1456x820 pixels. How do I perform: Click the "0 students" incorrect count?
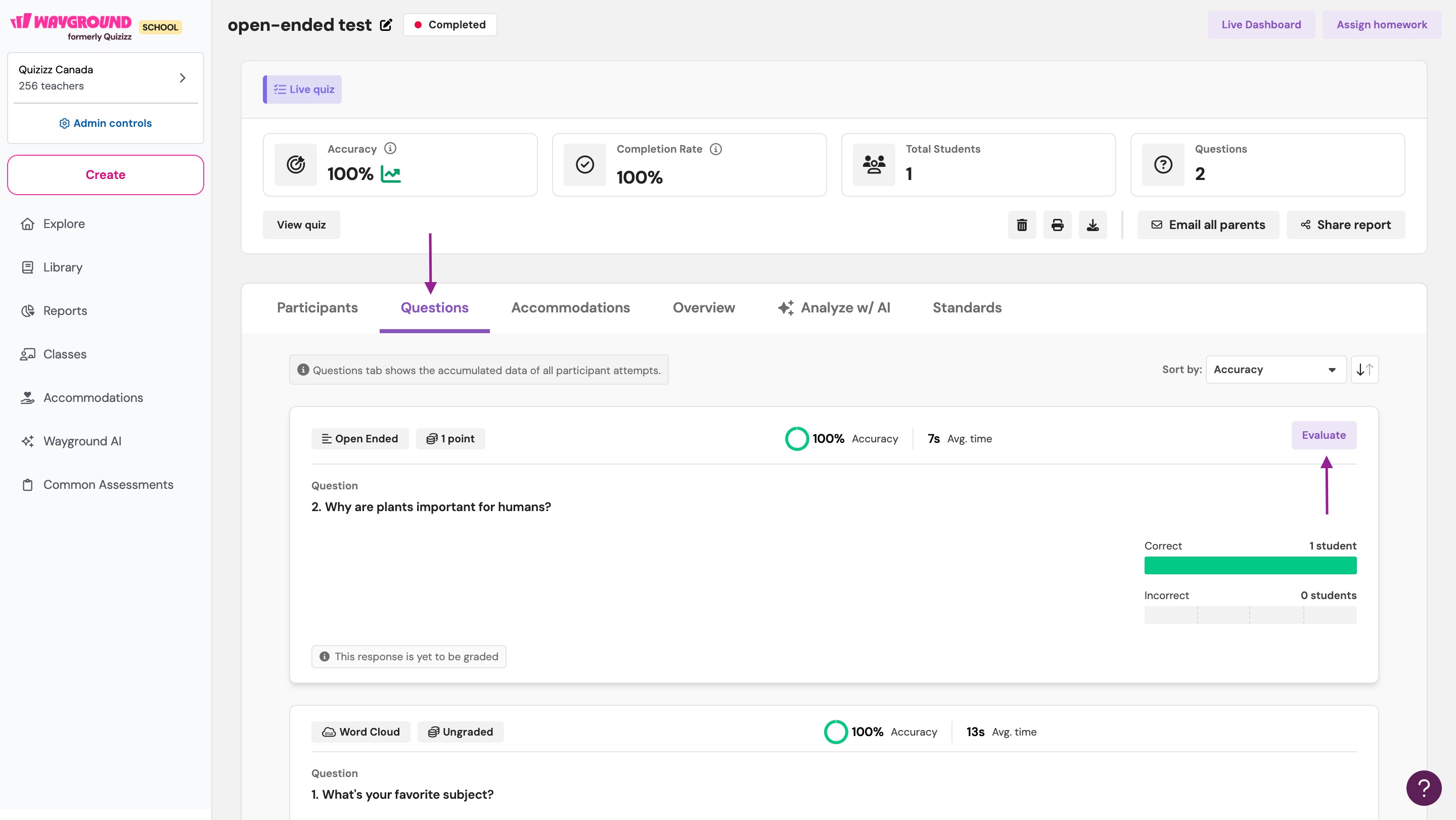pyautogui.click(x=1328, y=596)
